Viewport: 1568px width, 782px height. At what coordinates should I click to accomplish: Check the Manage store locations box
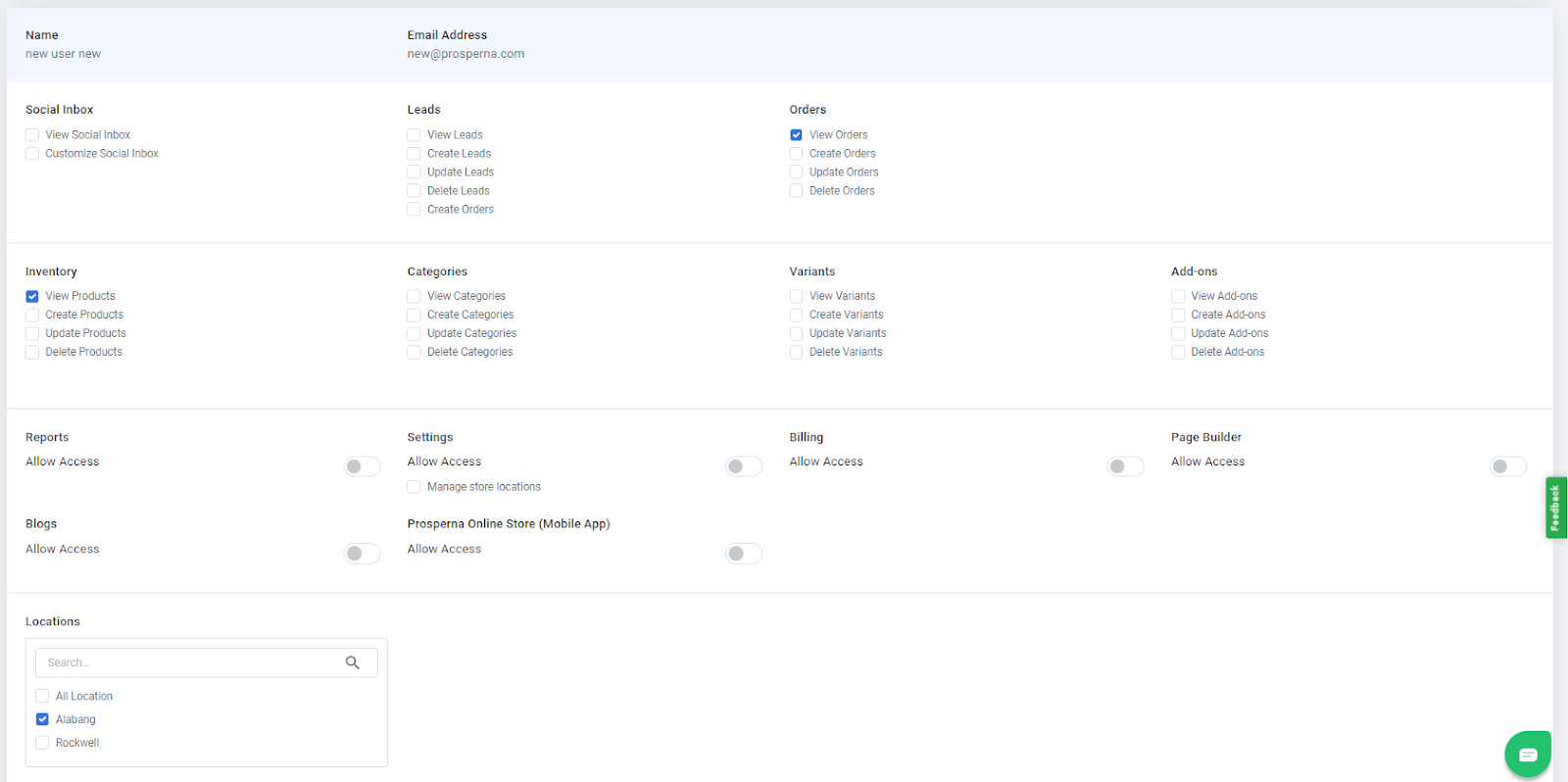[414, 487]
